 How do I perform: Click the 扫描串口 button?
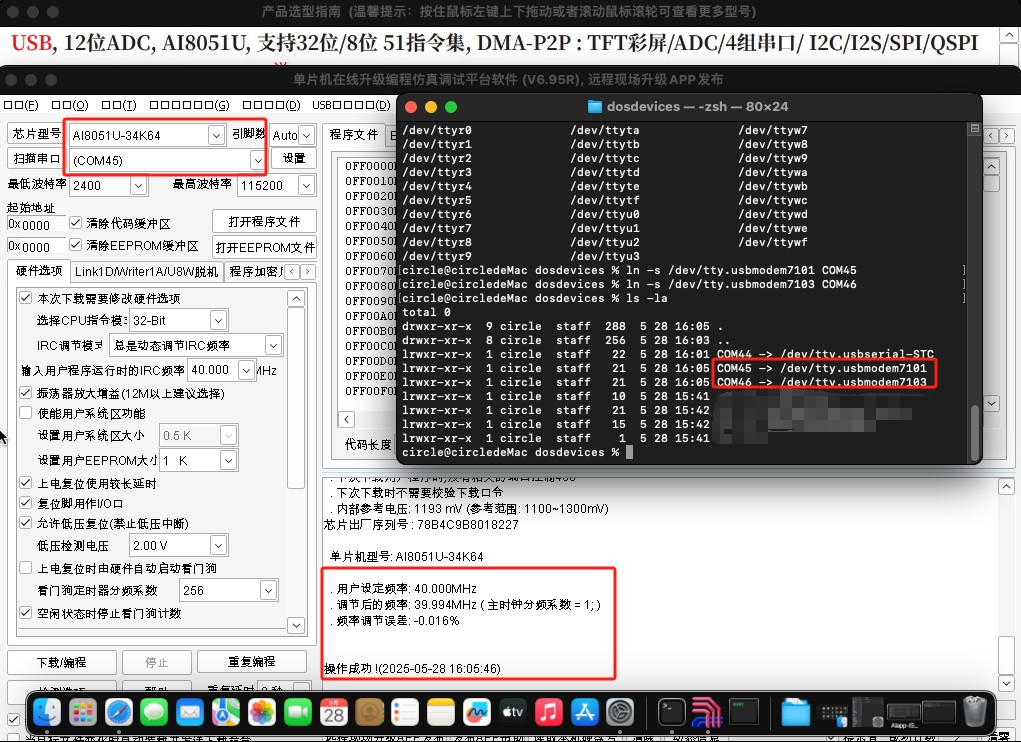coord(36,158)
